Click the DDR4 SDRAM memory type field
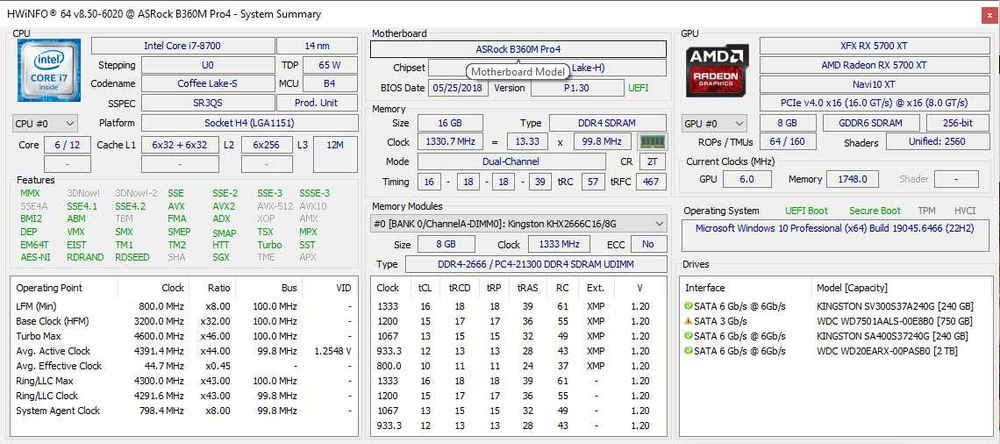 click(x=608, y=123)
